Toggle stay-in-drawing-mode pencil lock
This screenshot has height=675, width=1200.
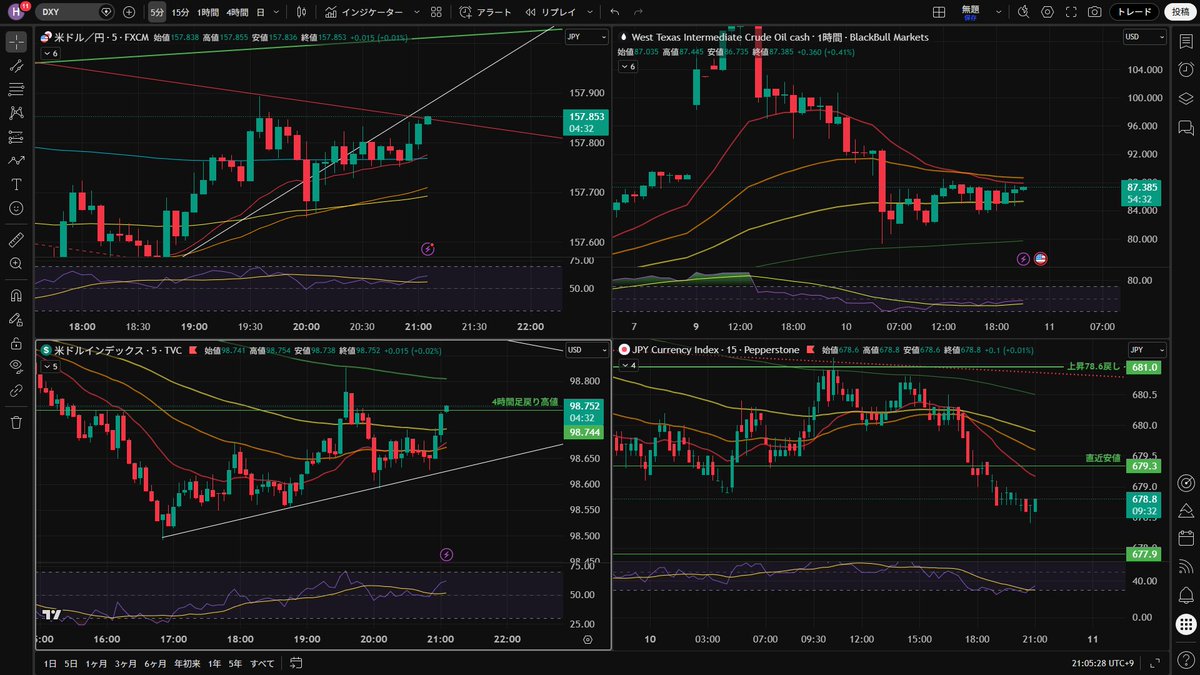16,320
